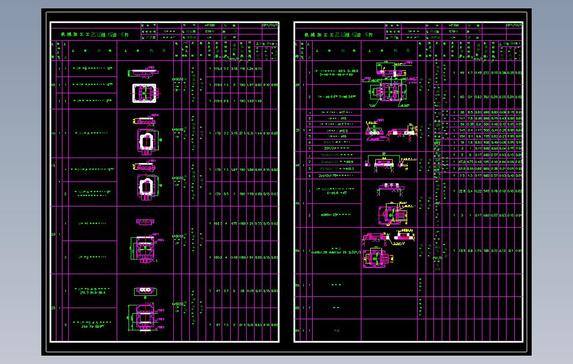Pick the right sheet's first-row process sketch
This screenshot has height=364, width=573.
tap(390, 84)
